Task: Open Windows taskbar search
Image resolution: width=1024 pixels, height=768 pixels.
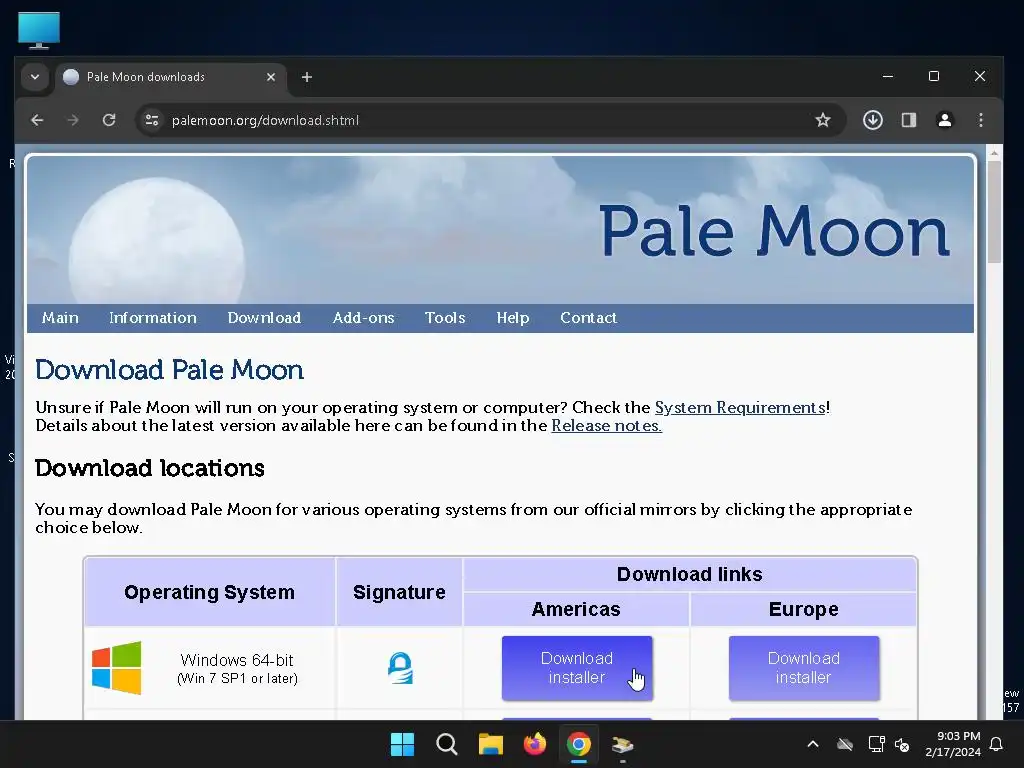Action: coord(447,744)
